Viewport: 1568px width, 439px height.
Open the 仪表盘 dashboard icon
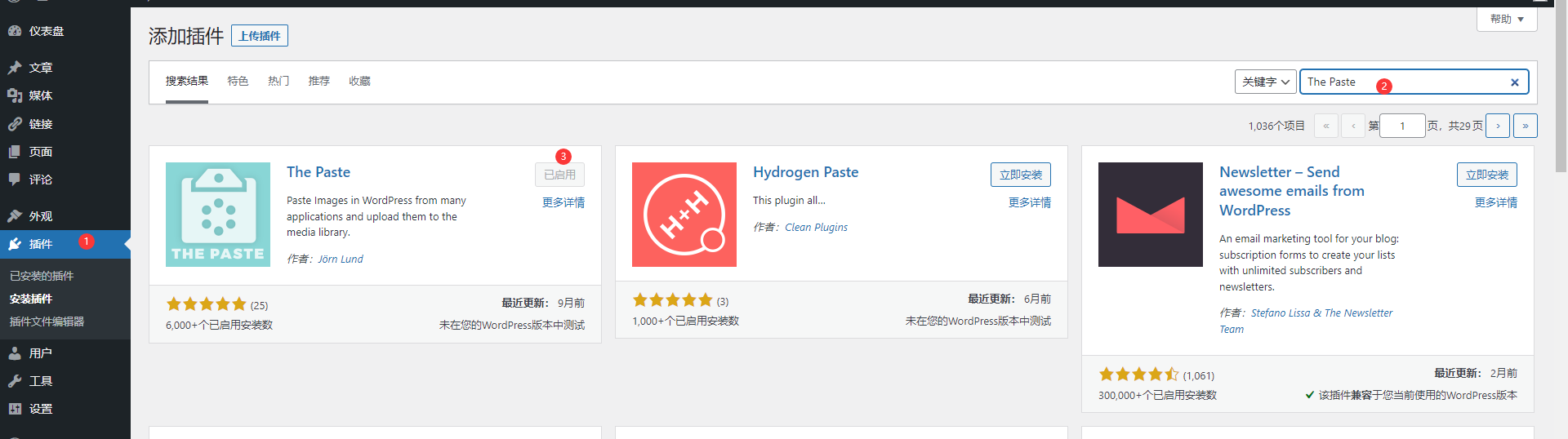[15, 31]
